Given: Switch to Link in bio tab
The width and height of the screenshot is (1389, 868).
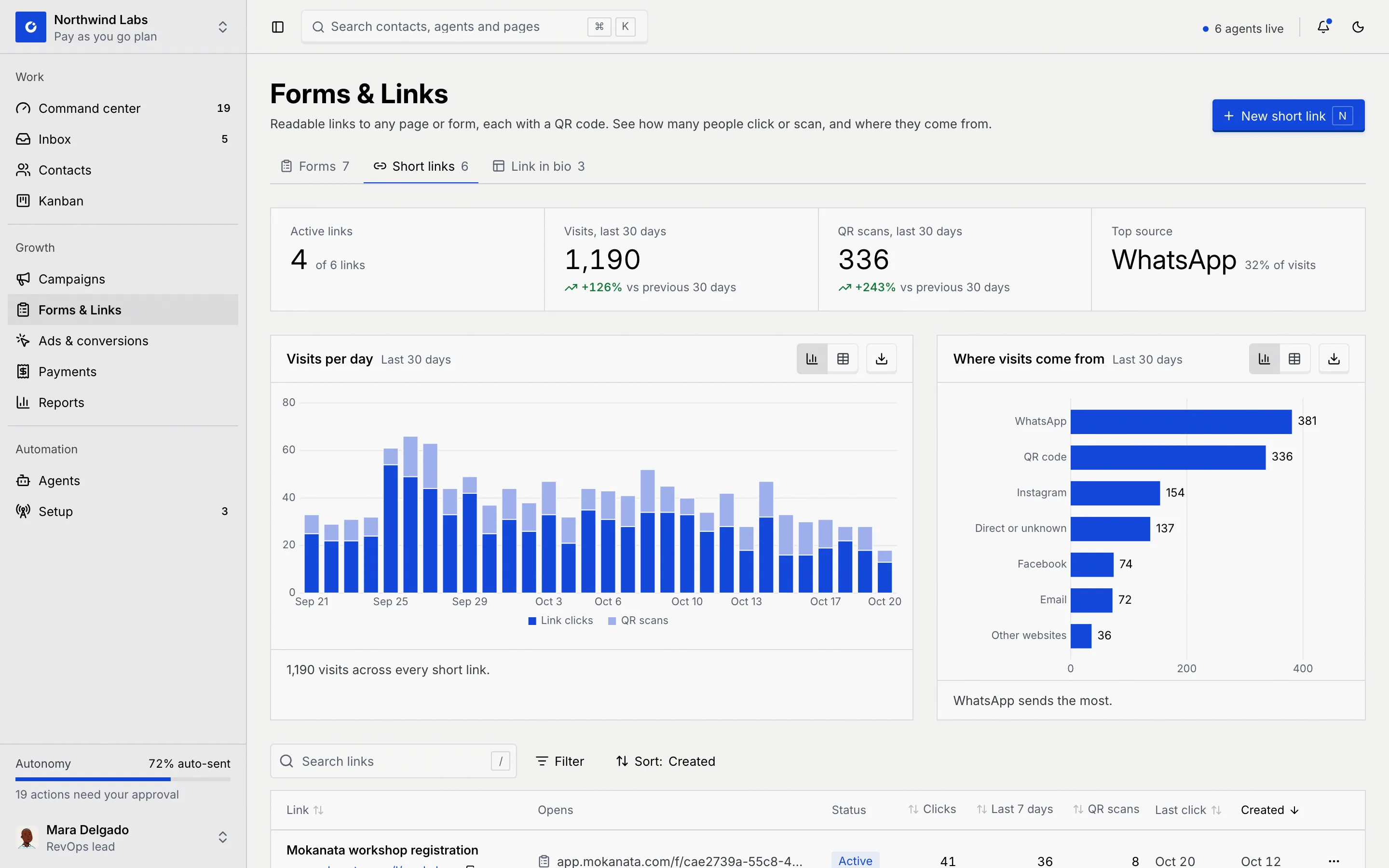Looking at the screenshot, I should (538, 166).
